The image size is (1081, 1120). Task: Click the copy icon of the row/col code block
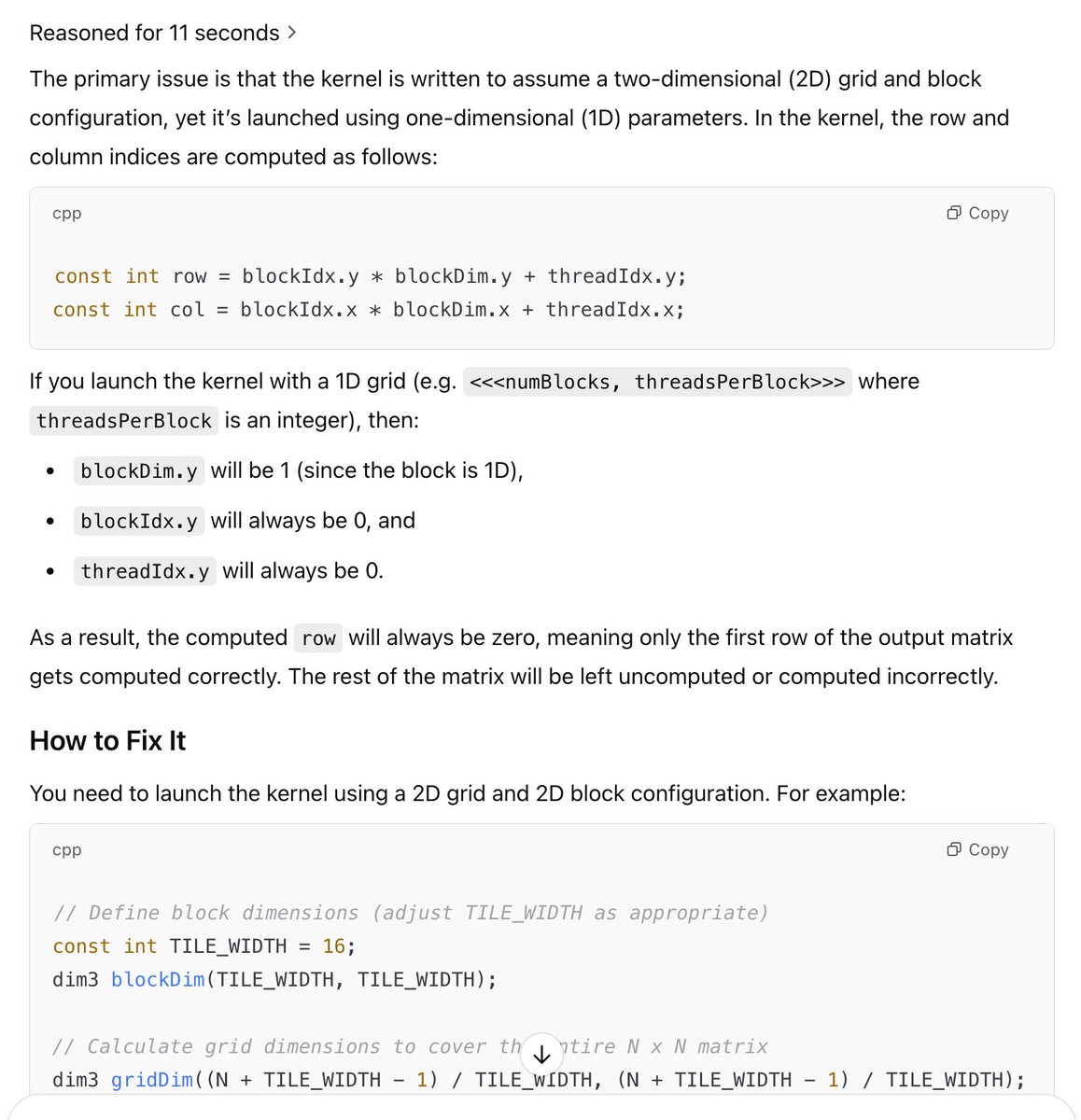[977, 213]
